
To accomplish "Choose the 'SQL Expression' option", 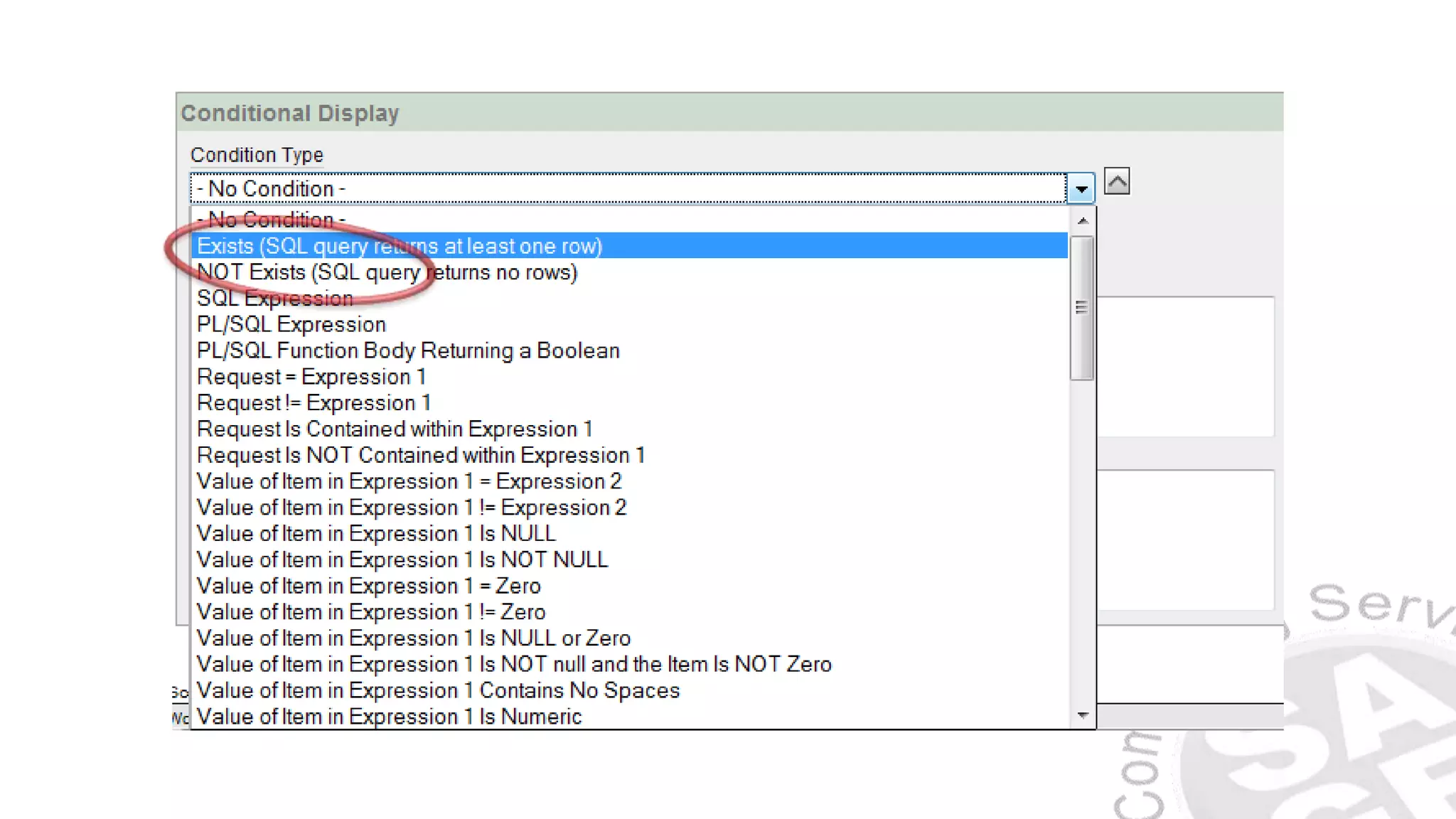I will 274,299.
